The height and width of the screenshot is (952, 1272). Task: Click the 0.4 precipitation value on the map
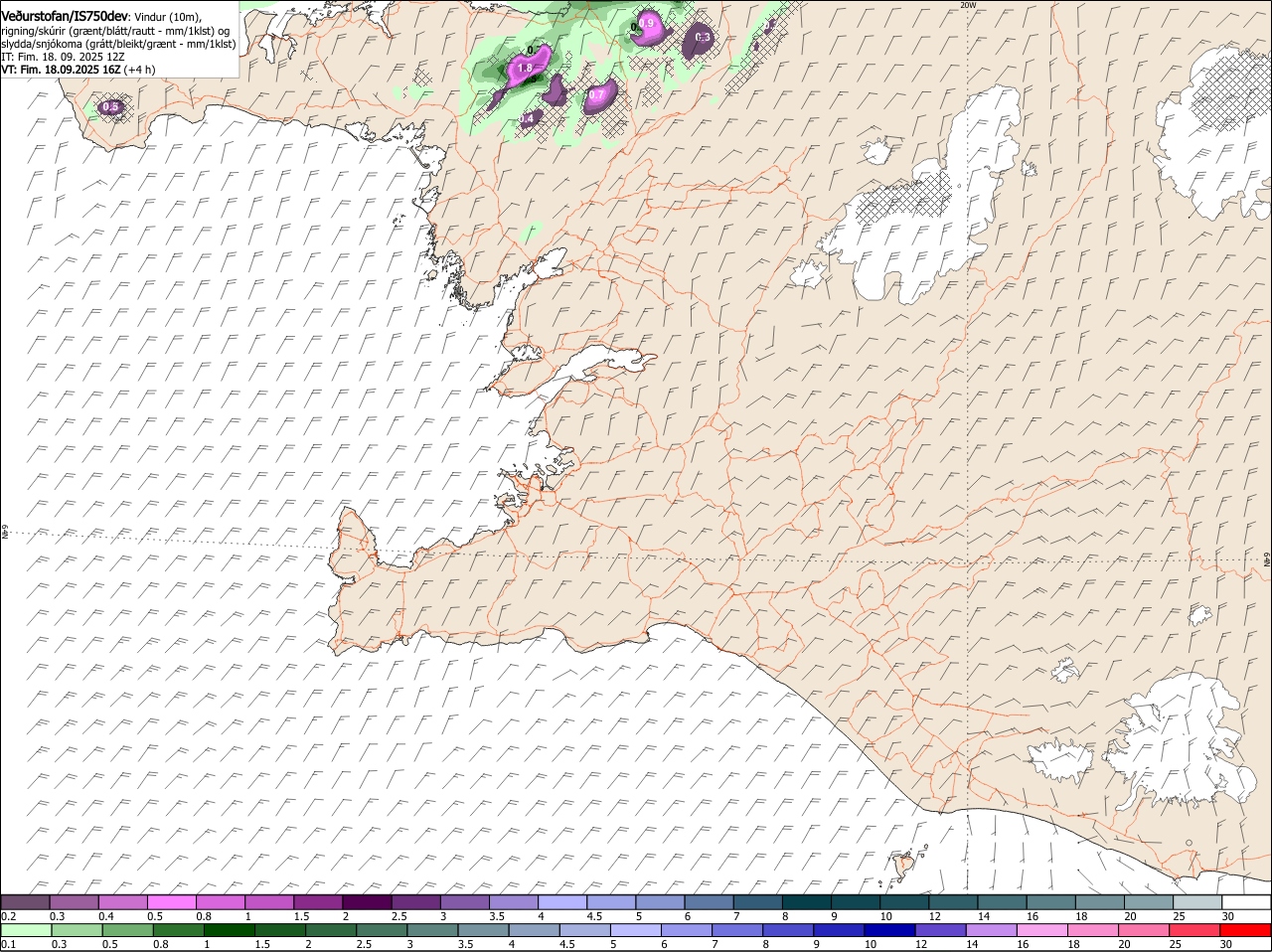tap(528, 118)
